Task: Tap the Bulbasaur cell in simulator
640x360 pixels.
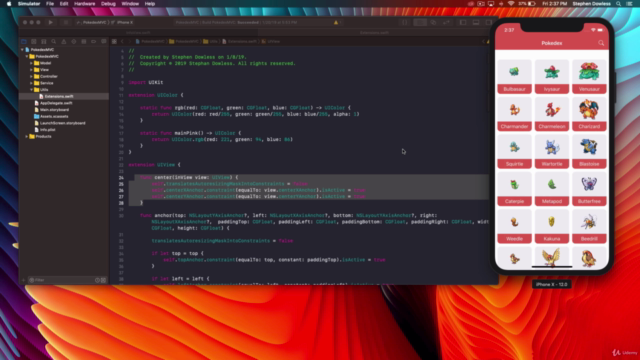Action: pyautogui.click(x=514, y=76)
